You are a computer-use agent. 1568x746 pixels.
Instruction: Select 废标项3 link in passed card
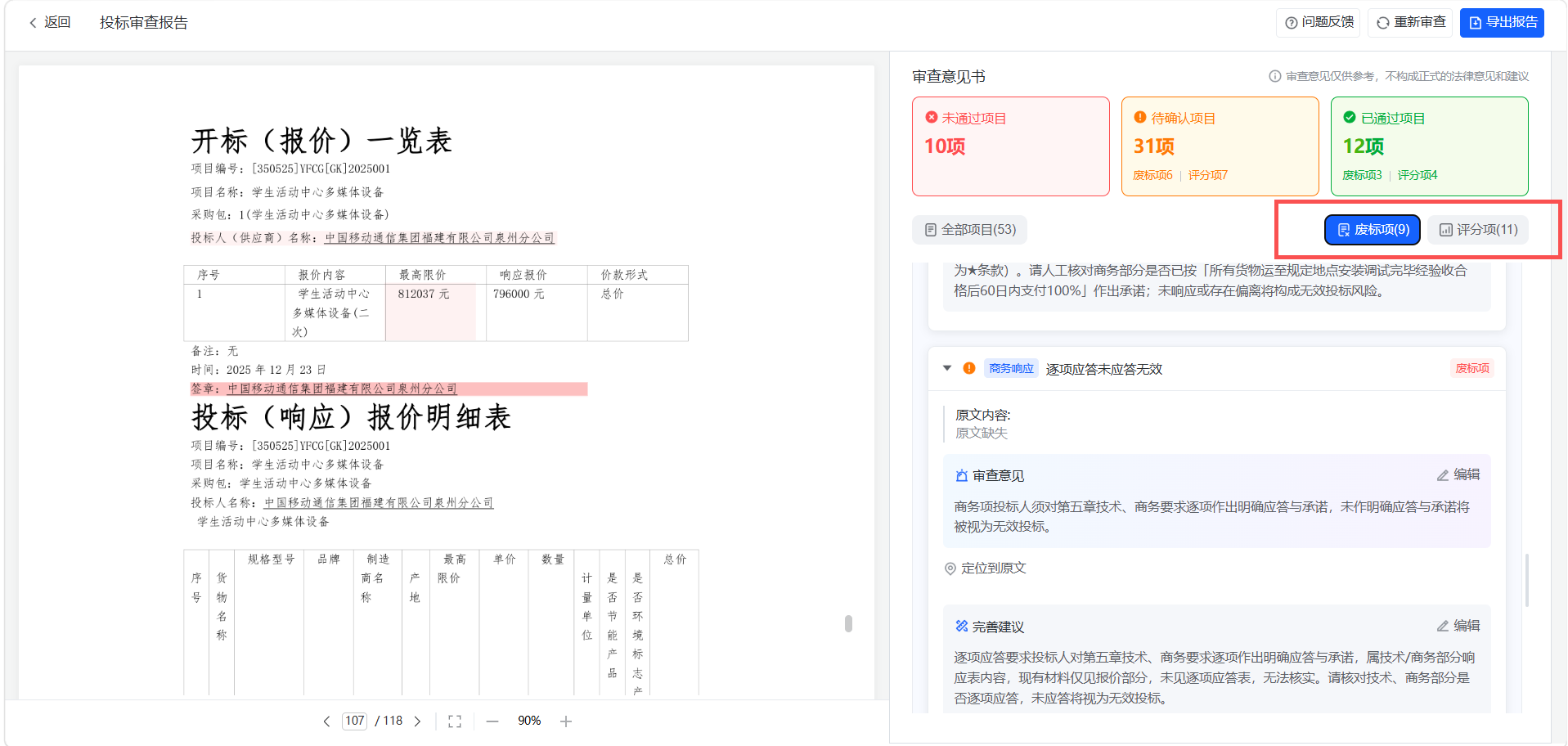1362,175
